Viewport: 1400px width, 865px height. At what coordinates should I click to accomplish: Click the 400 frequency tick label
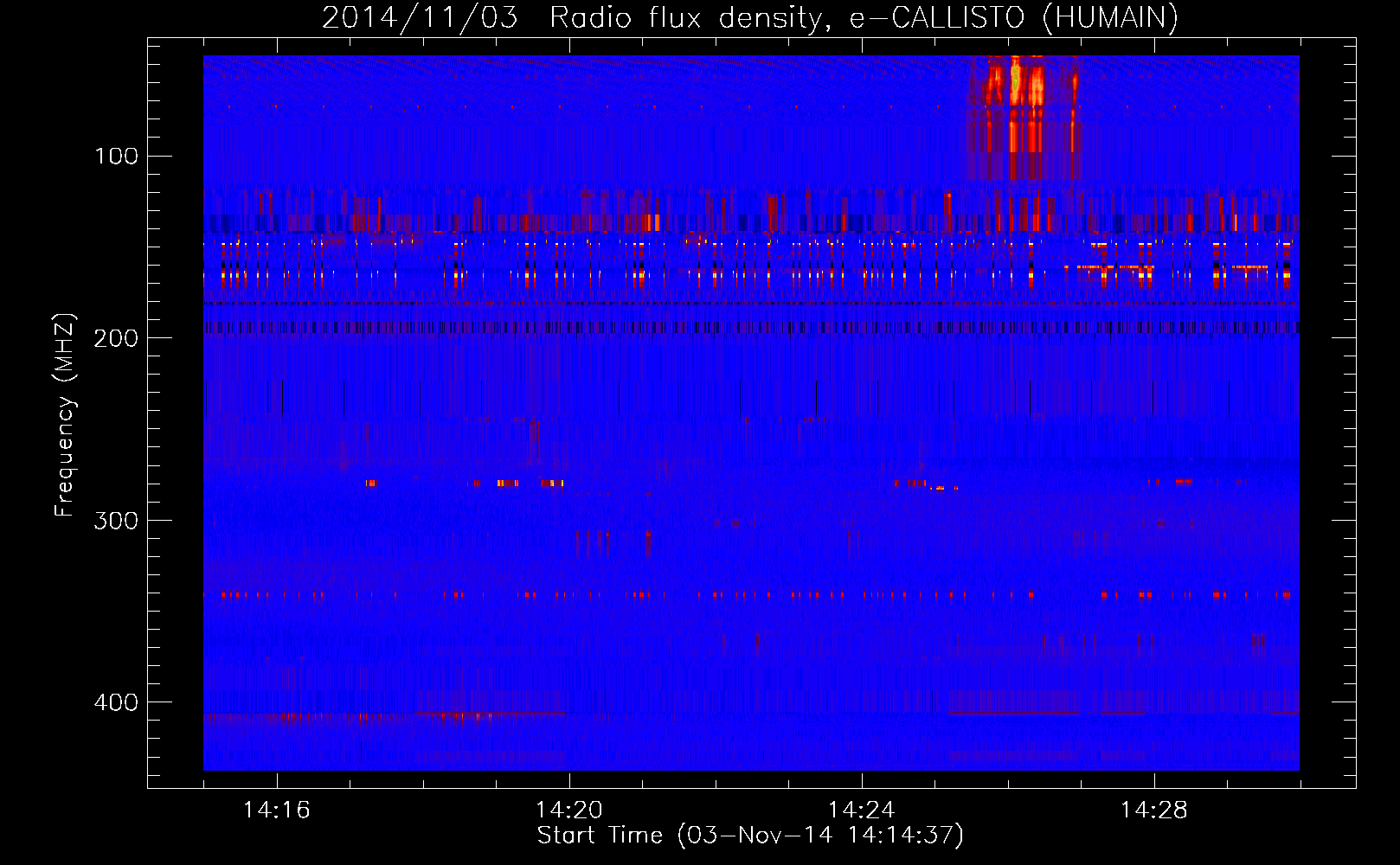(x=117, y=702)
